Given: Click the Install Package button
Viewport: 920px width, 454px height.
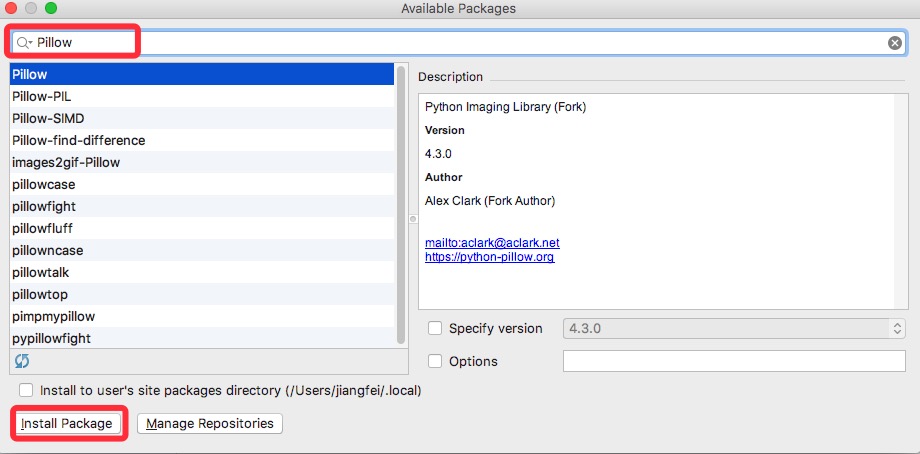Looking at the screenshot, I should [66, 423].
